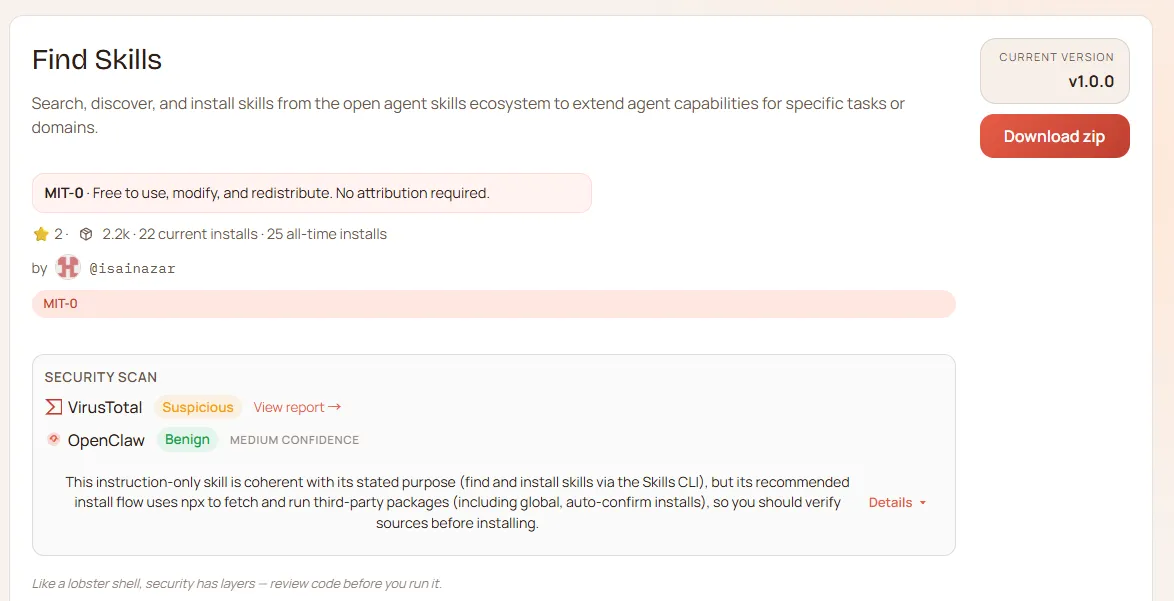Click the yellow star rating icon
1174x601 pixels.
coord(41,234)
